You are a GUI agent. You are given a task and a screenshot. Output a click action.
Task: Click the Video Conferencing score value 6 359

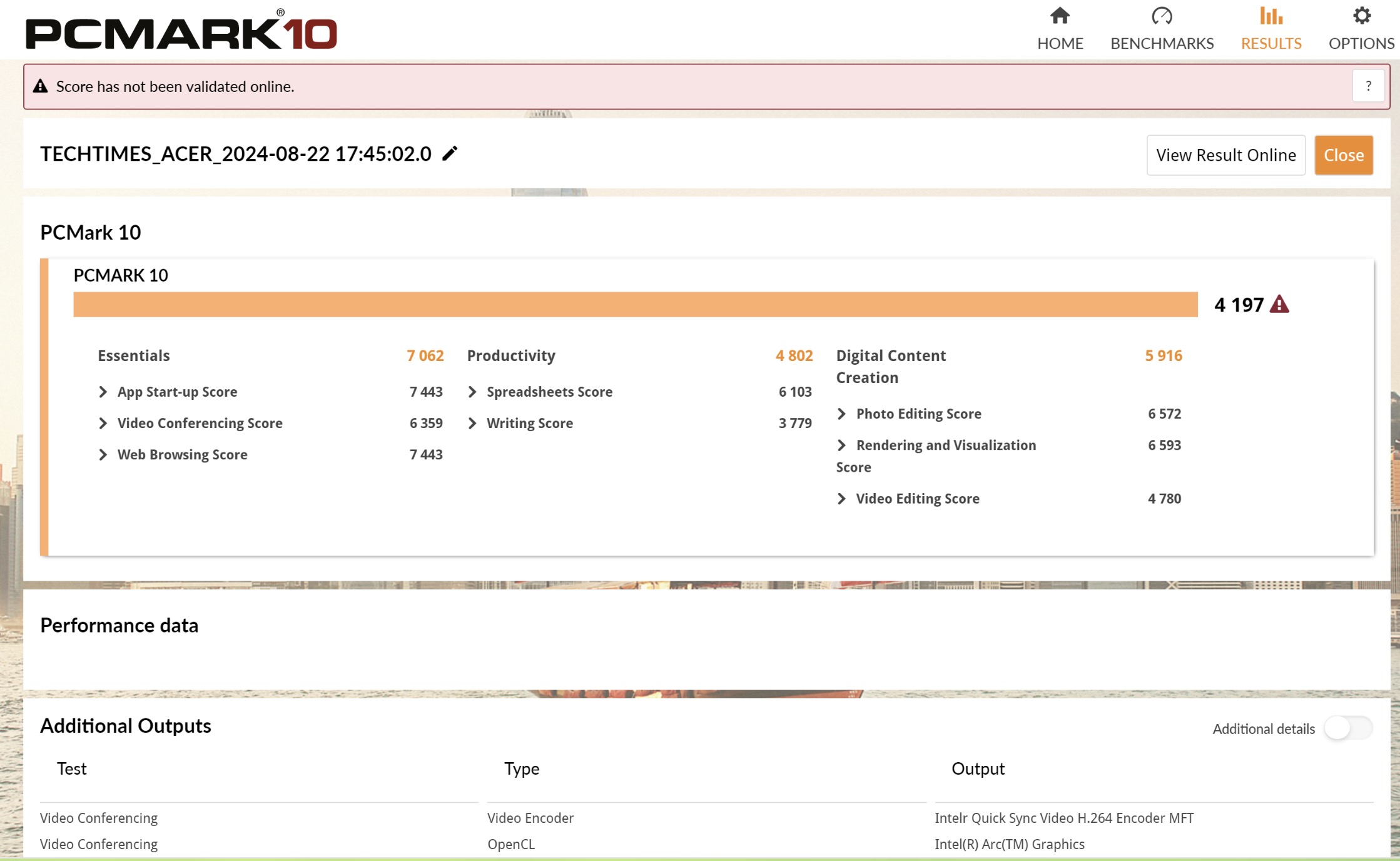pyautogui.click(x=426, y=423)
